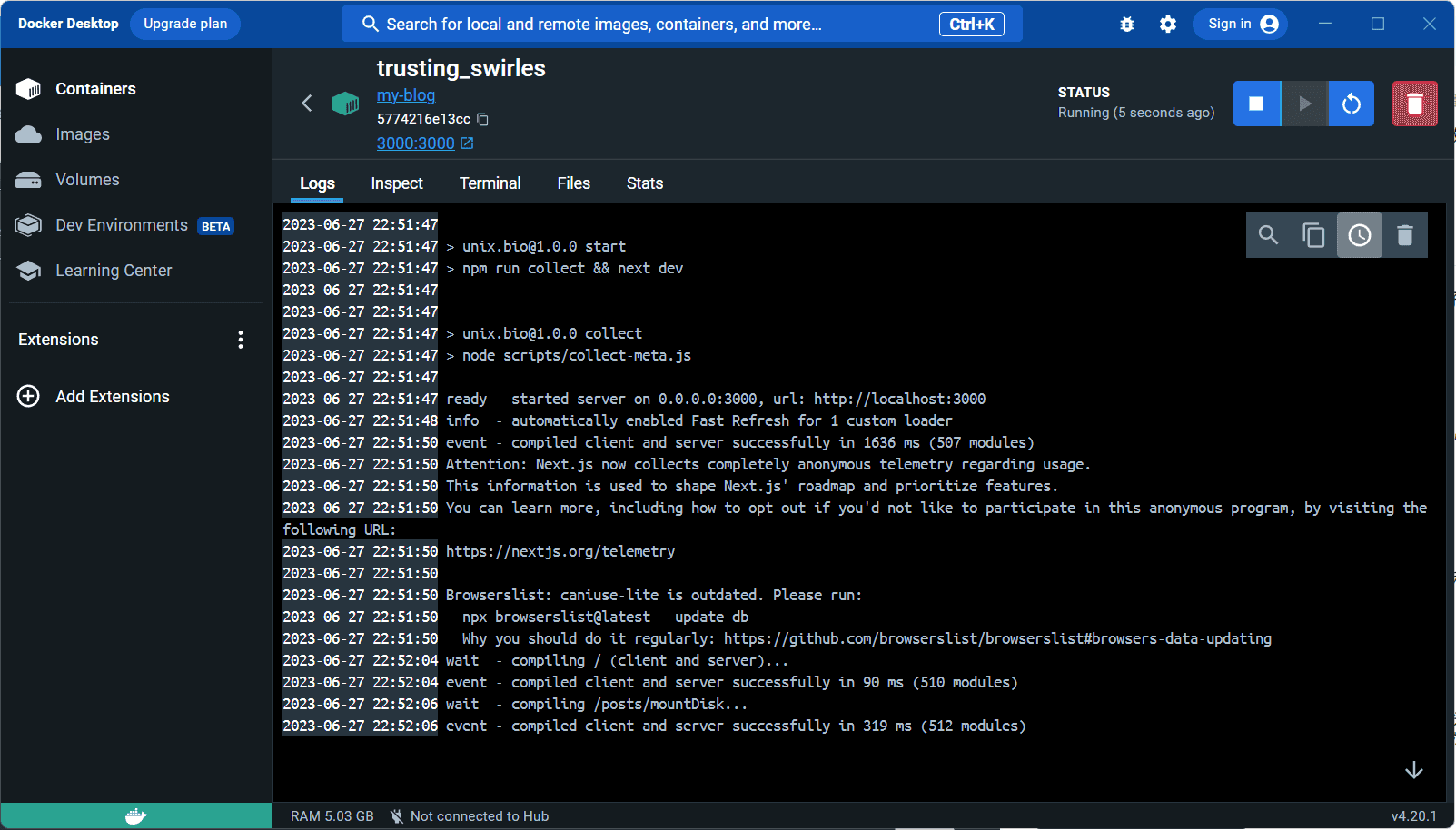Click the RAM 5.03 GB indicator
Viewport: 1456px width, 830px height.
(332, 816)
